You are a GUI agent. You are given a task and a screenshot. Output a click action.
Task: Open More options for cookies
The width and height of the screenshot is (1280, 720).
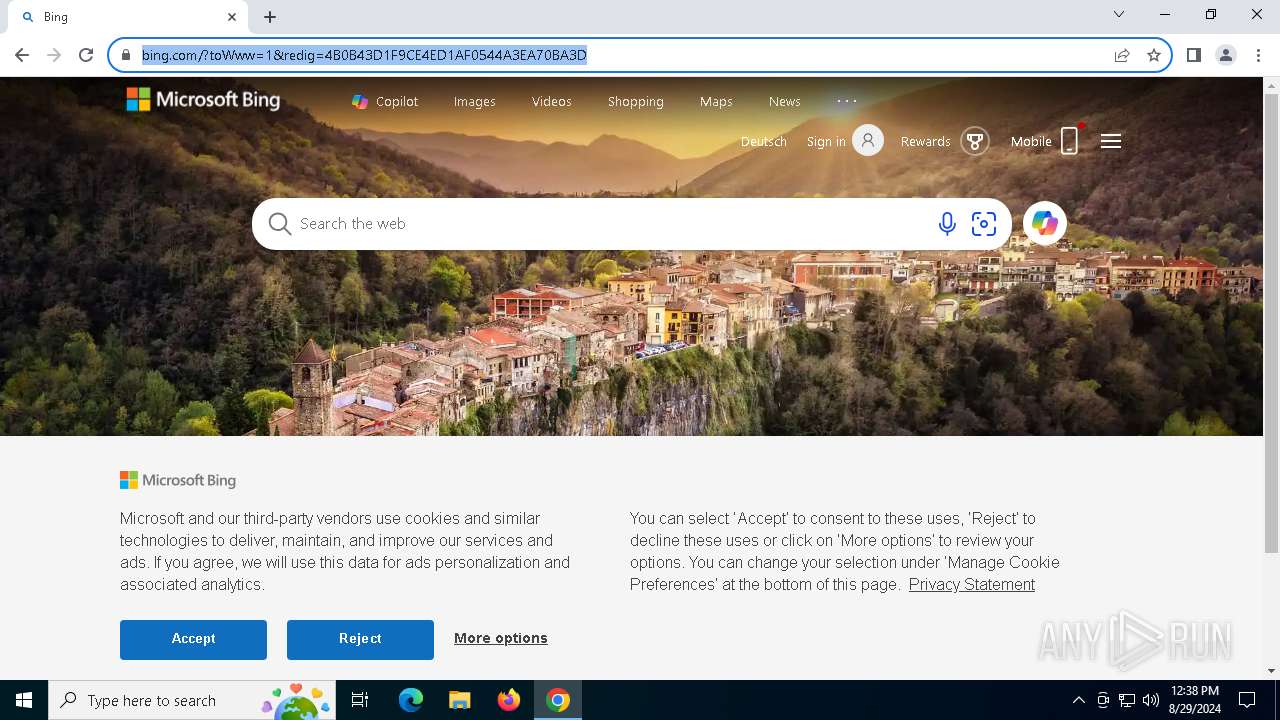coord(501,638)
